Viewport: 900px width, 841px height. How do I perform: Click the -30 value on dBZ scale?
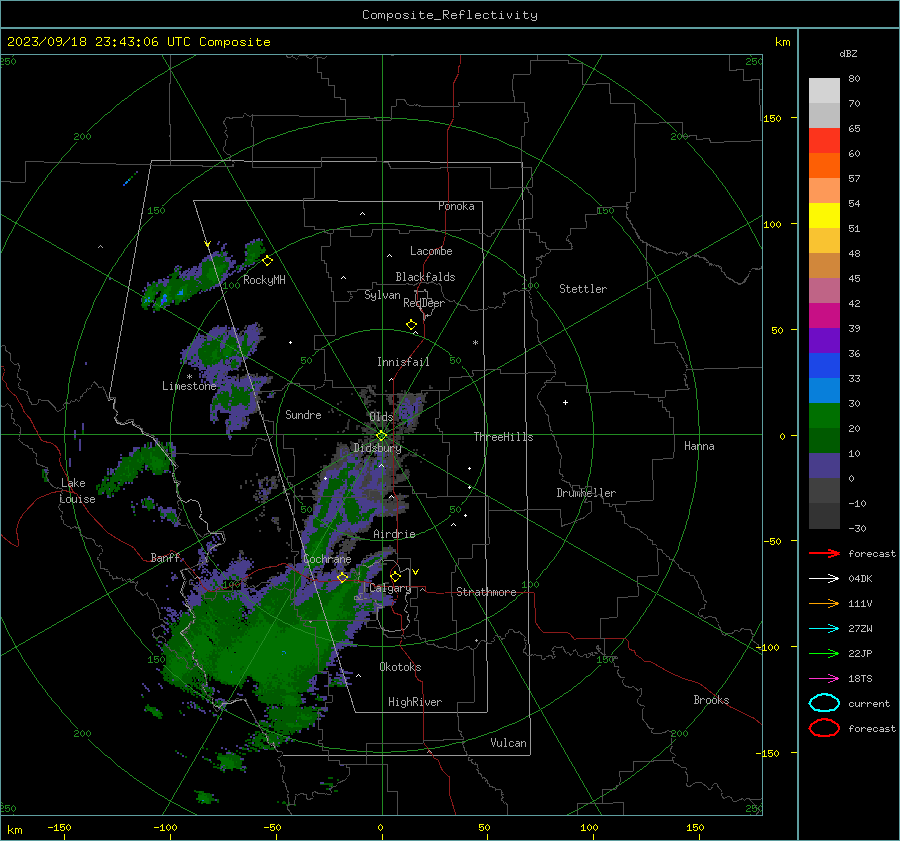(x=858, y=528)
